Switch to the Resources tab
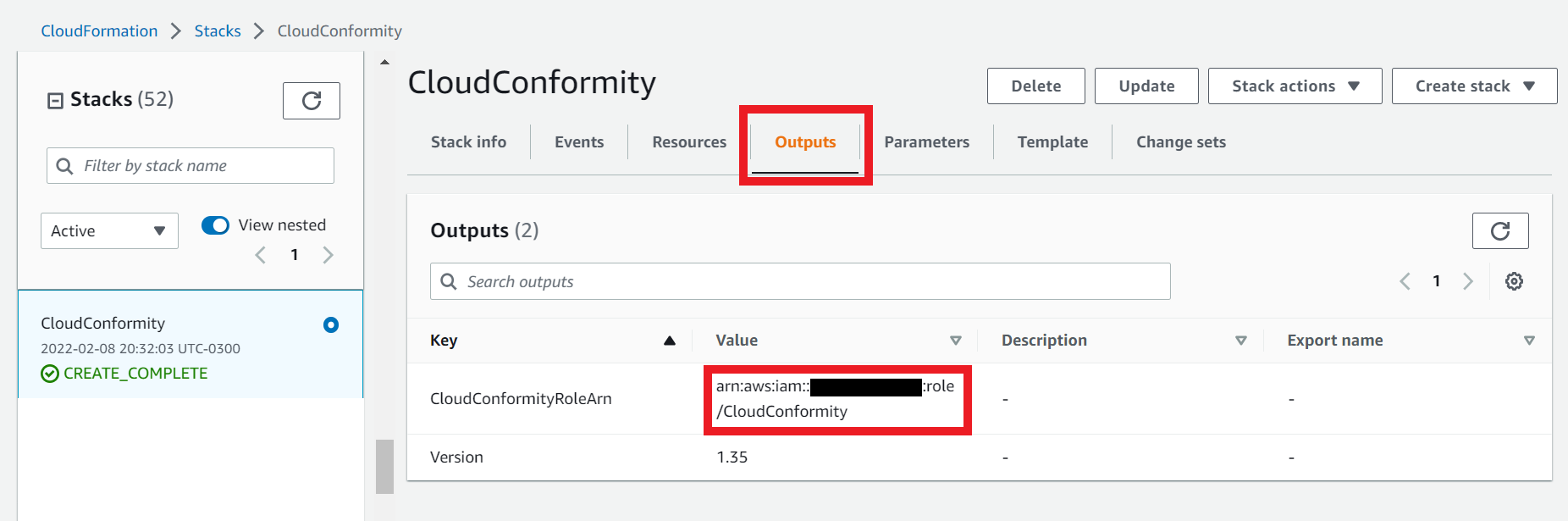 click(689, 142)
